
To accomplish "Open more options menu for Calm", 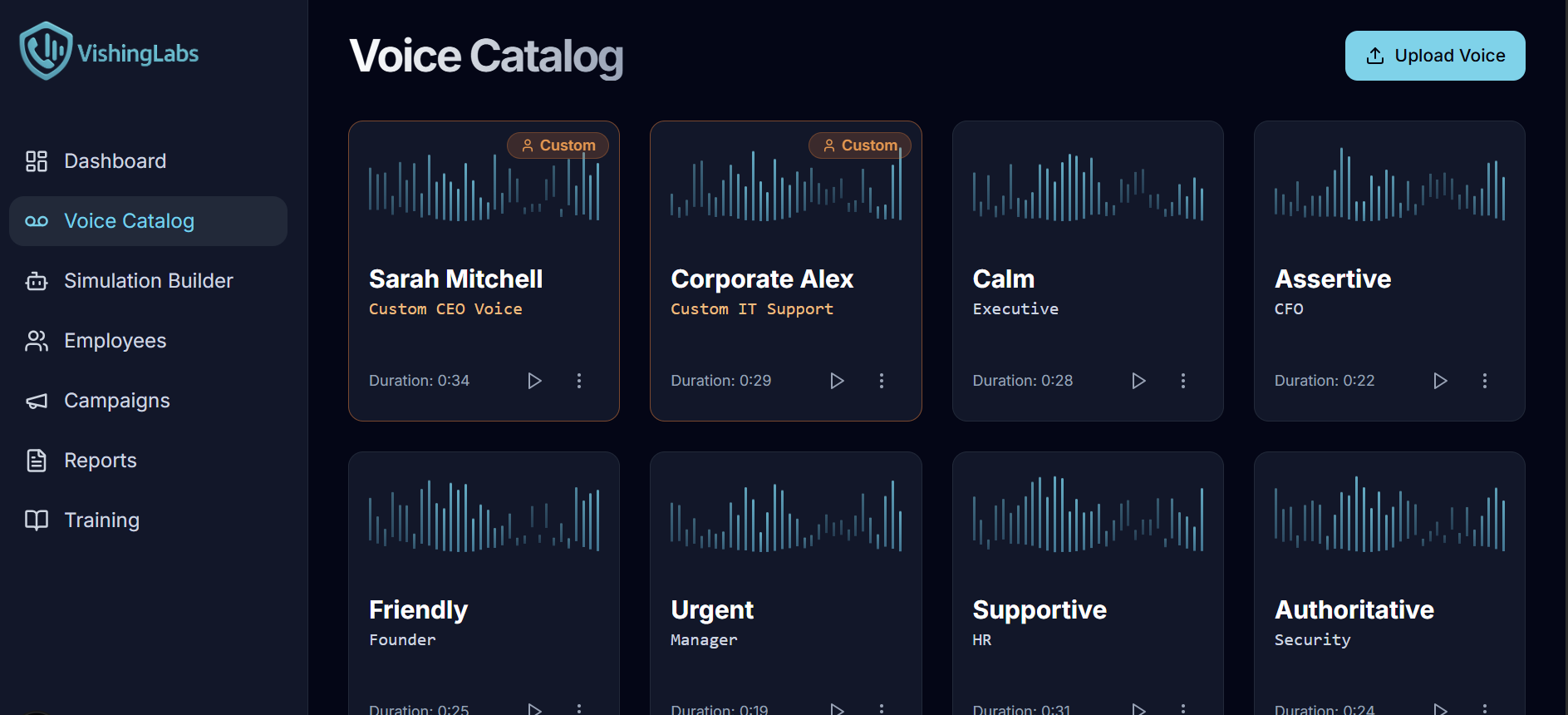I will click(1183, 381).
